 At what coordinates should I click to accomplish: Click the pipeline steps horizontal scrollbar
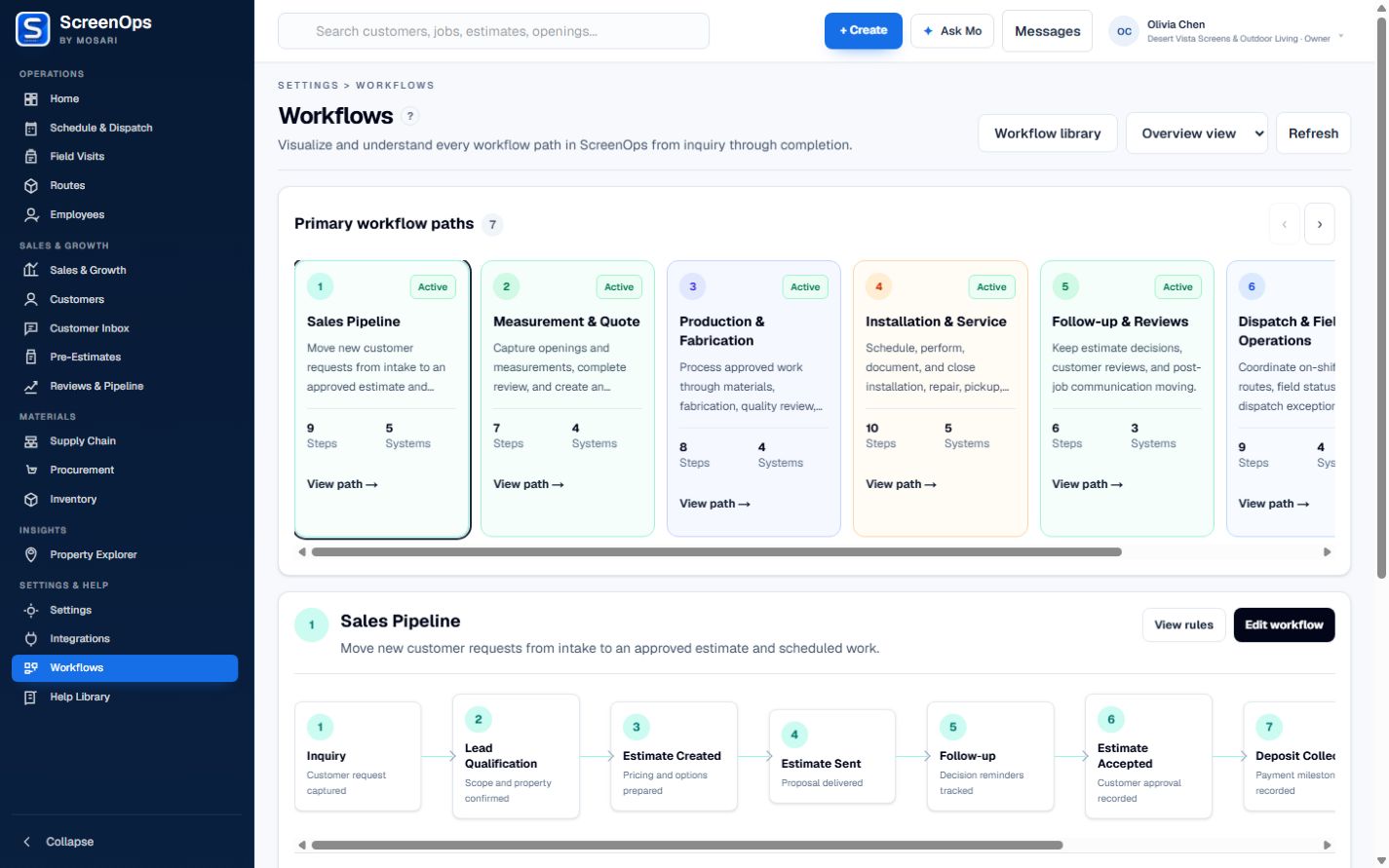coord(687,846)
